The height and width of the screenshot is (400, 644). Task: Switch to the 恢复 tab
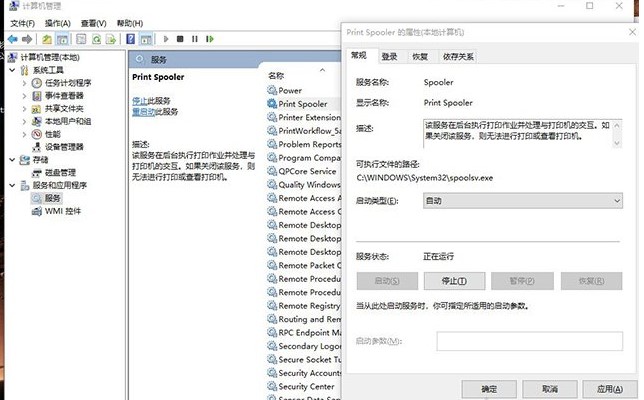tap(420, 57)
